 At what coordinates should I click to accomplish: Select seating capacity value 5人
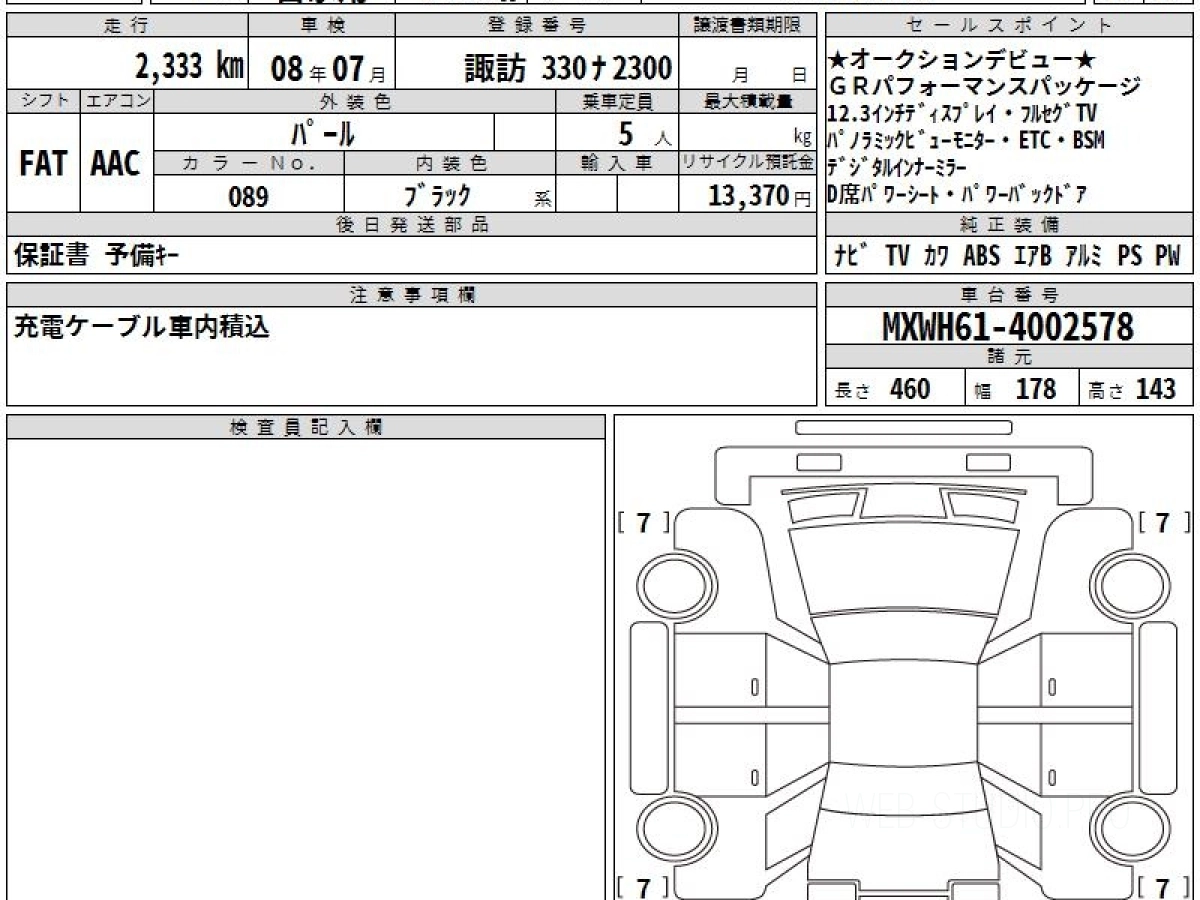pos(643,133)
